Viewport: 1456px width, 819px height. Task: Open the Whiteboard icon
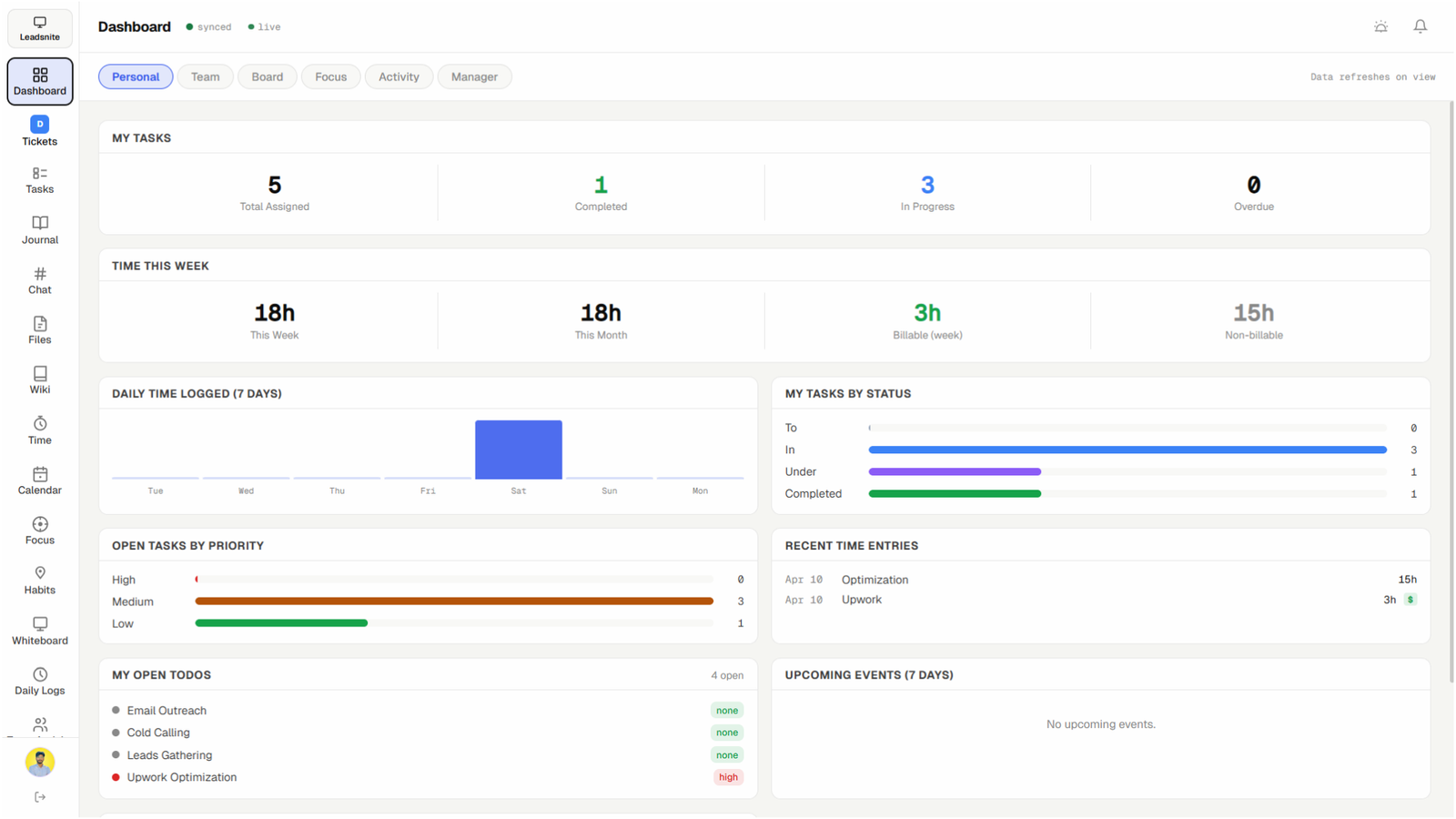point(39,624)
